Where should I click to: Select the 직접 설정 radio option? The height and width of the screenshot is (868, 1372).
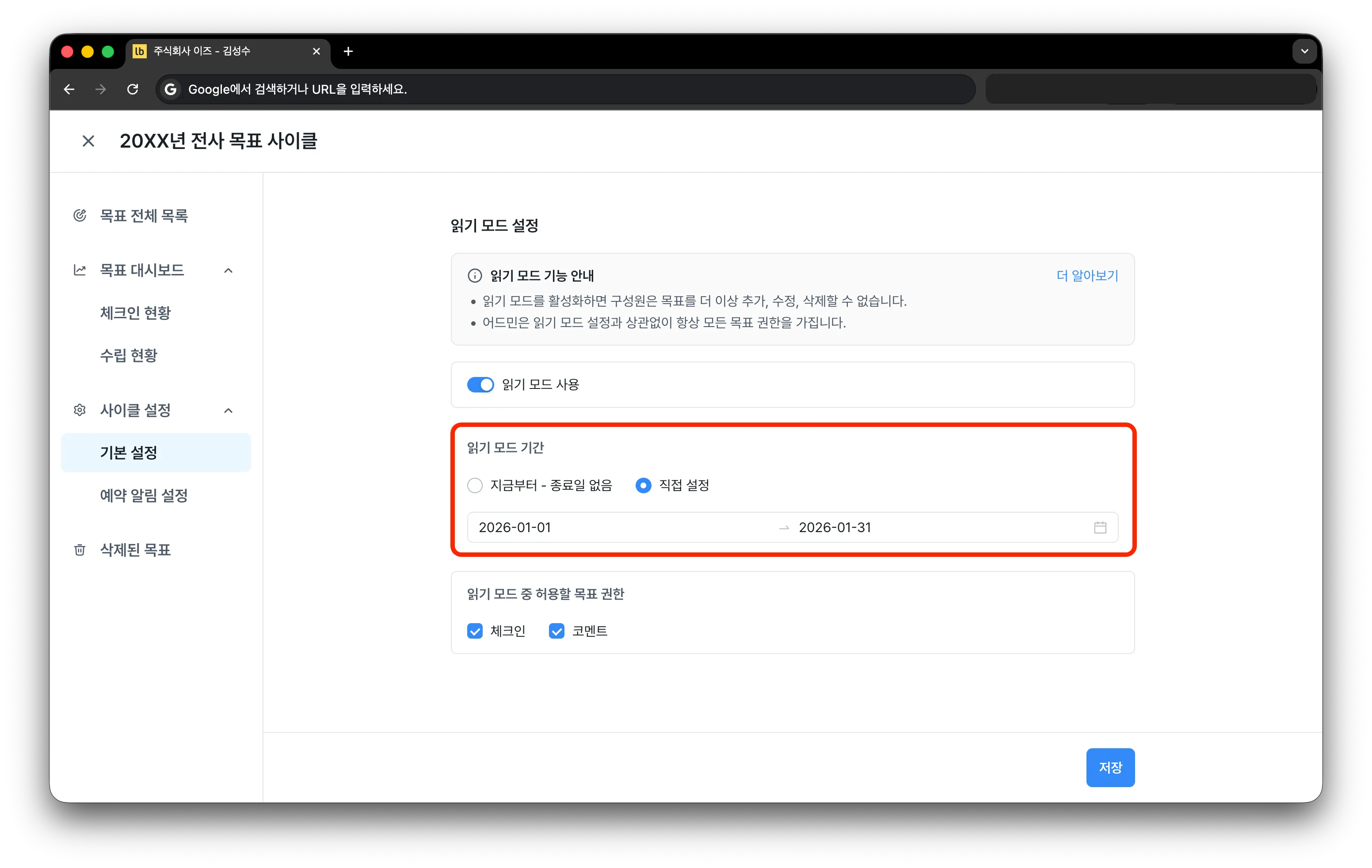click(x=643, y=485)
